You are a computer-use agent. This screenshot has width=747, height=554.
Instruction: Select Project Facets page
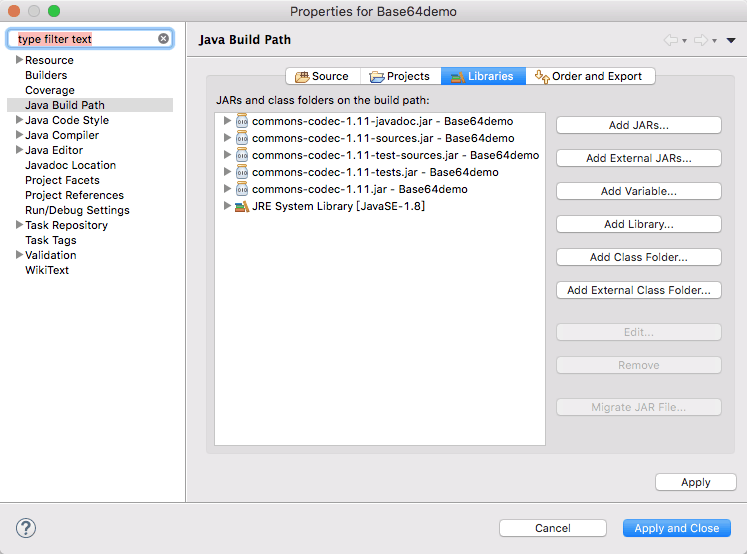click(x=62, y=180)
